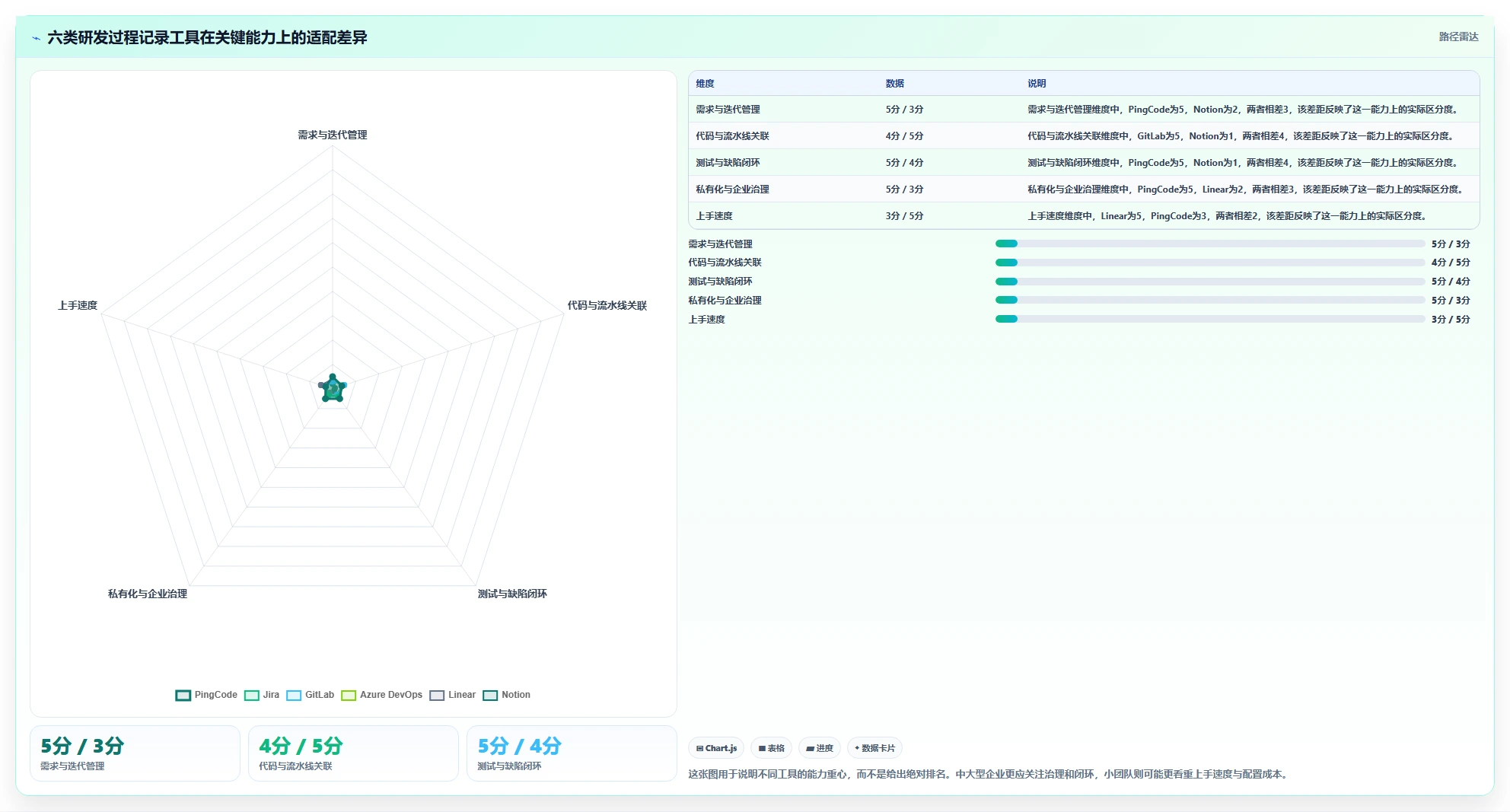Click the 说明 column header
1510x812 pixels.
click(1037, 84)
